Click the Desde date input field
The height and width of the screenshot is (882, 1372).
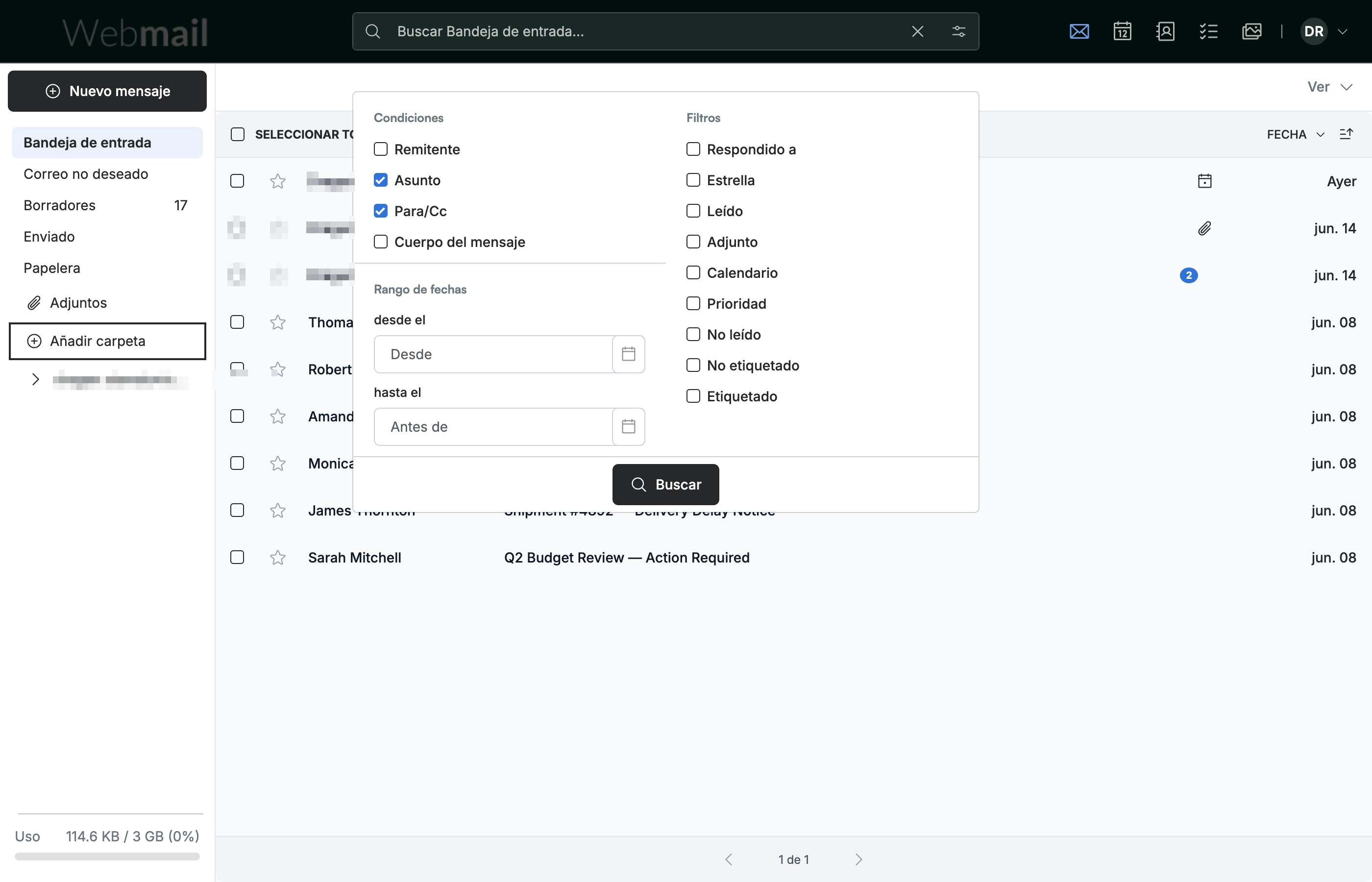pyautogui.click(x=493, y=354)
